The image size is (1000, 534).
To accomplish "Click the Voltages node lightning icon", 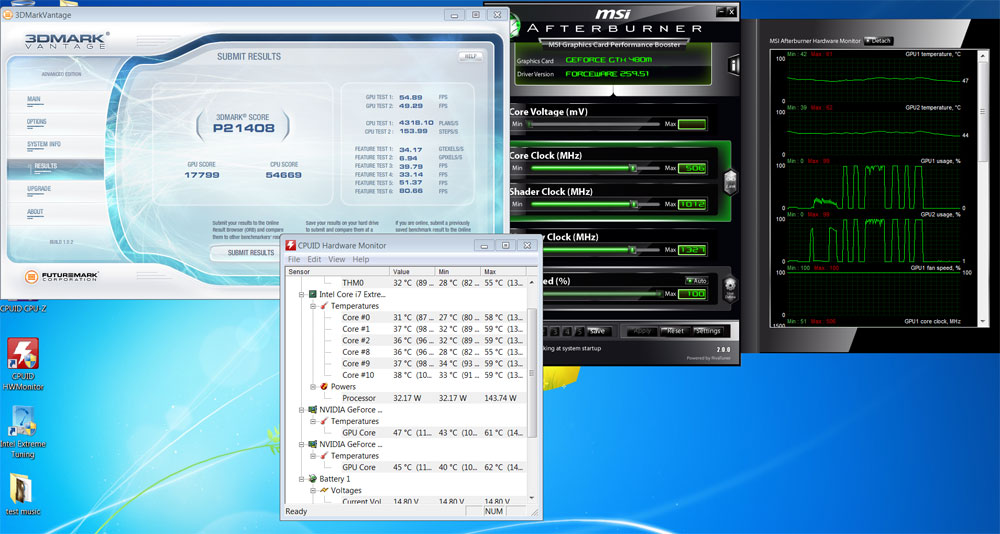I will tap(324, 490).
